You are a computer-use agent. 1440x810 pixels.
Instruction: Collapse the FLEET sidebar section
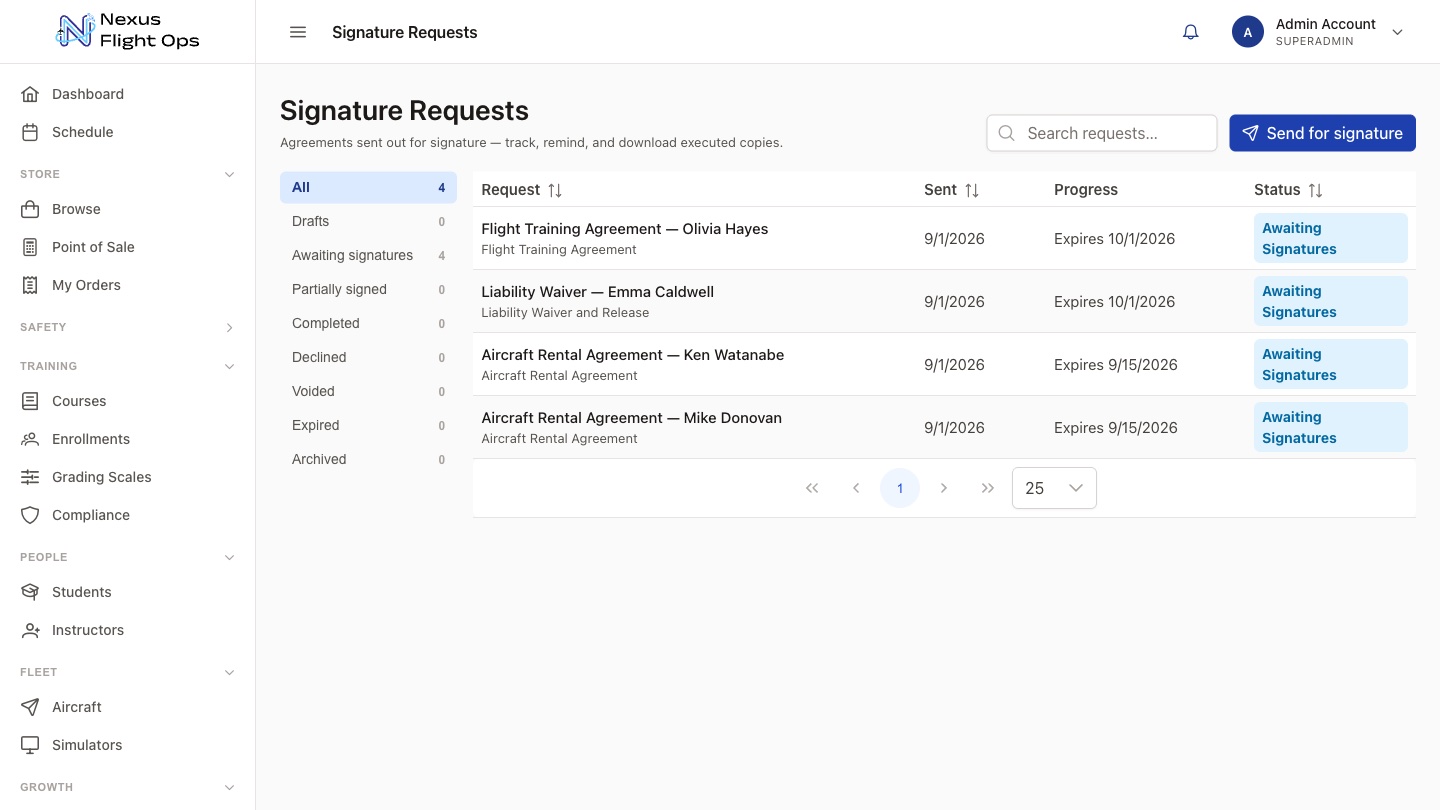(x=229, y=672)
